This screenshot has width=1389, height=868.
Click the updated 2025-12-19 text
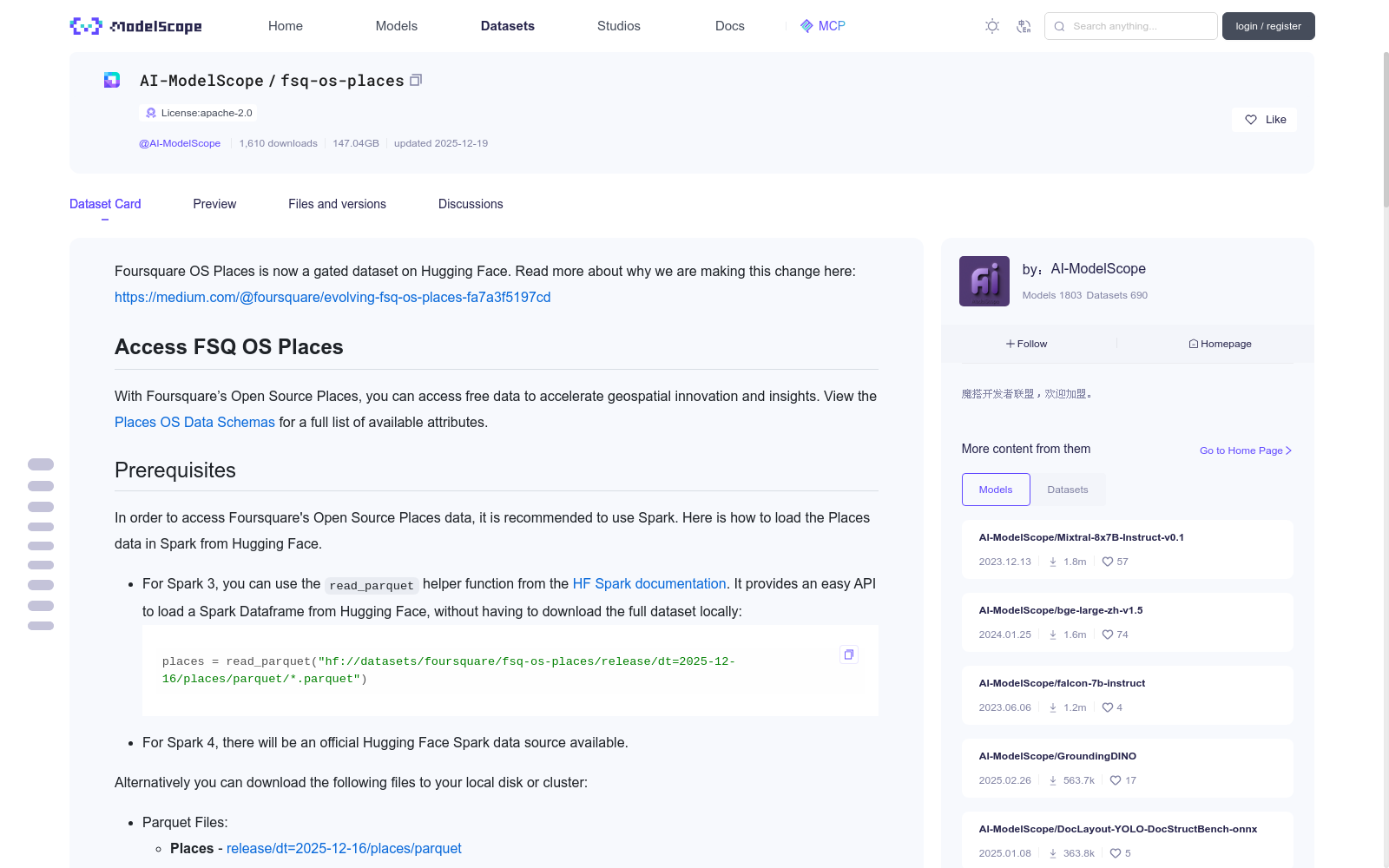441,143
